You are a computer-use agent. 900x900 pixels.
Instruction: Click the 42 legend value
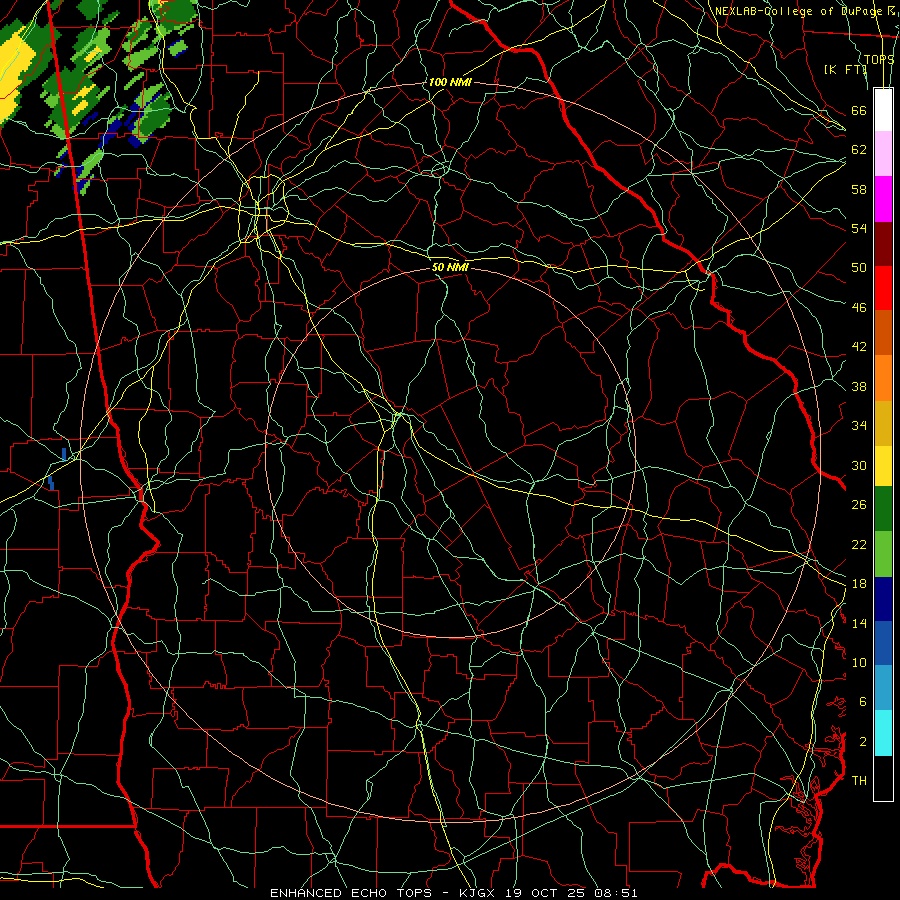(859, 346)
